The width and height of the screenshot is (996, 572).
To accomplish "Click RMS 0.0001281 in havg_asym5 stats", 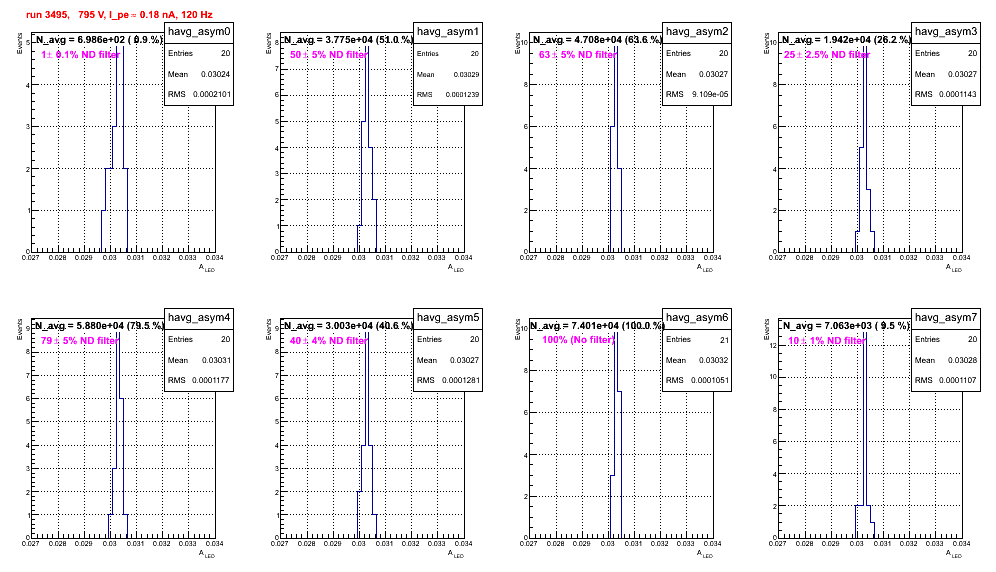I will click(448, 380).
